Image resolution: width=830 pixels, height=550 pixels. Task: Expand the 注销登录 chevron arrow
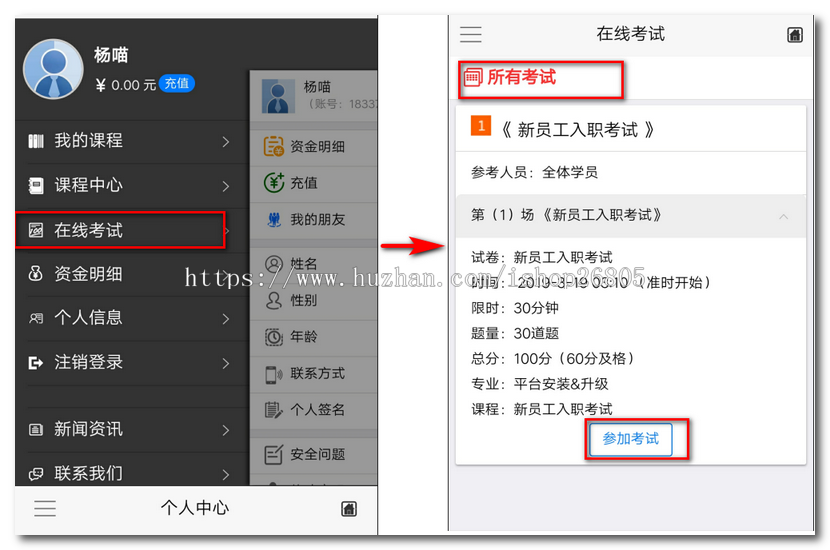point(226,363)
